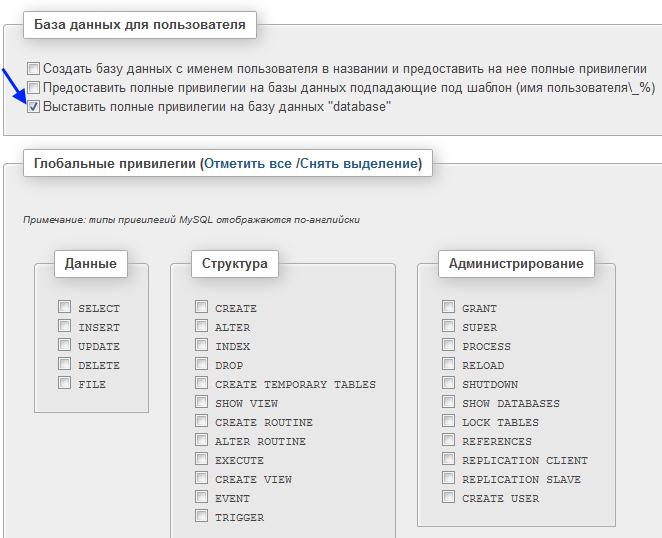662x538 pixels.
Task: Tick the SHOW VIEW checkbox
Action: (201, 402)
